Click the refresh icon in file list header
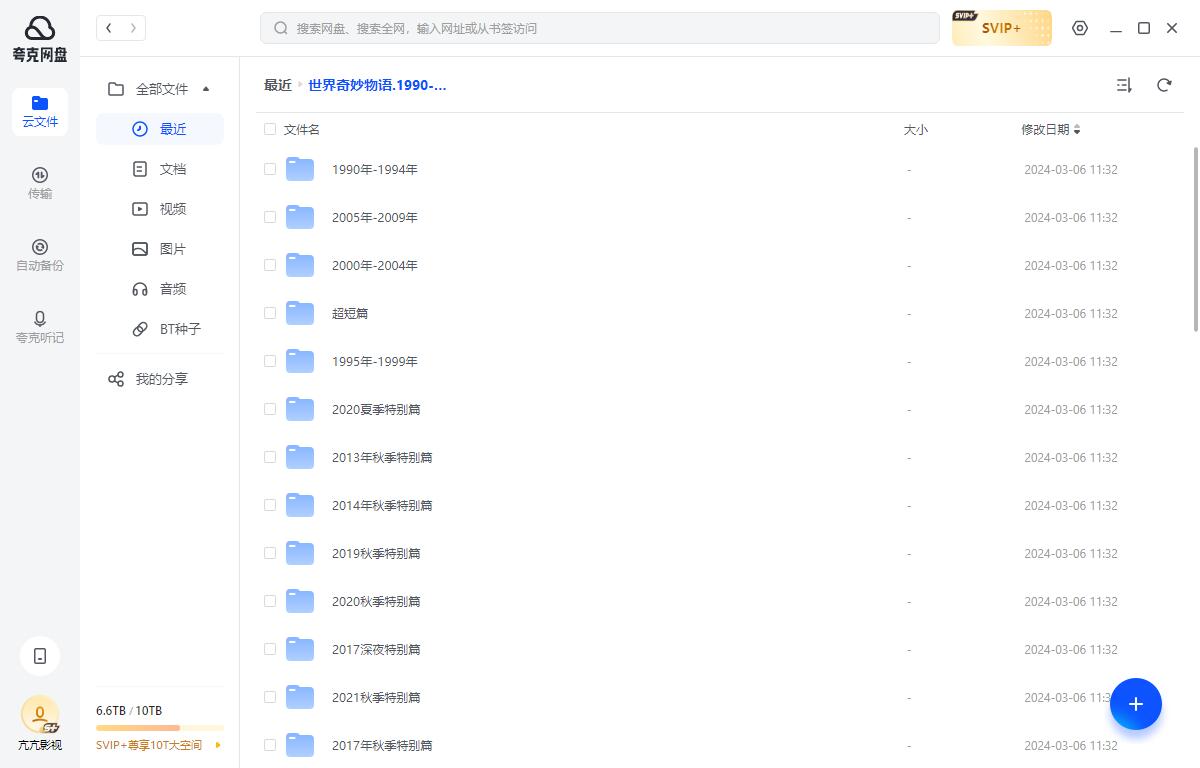 click(x=1164, y=85)
